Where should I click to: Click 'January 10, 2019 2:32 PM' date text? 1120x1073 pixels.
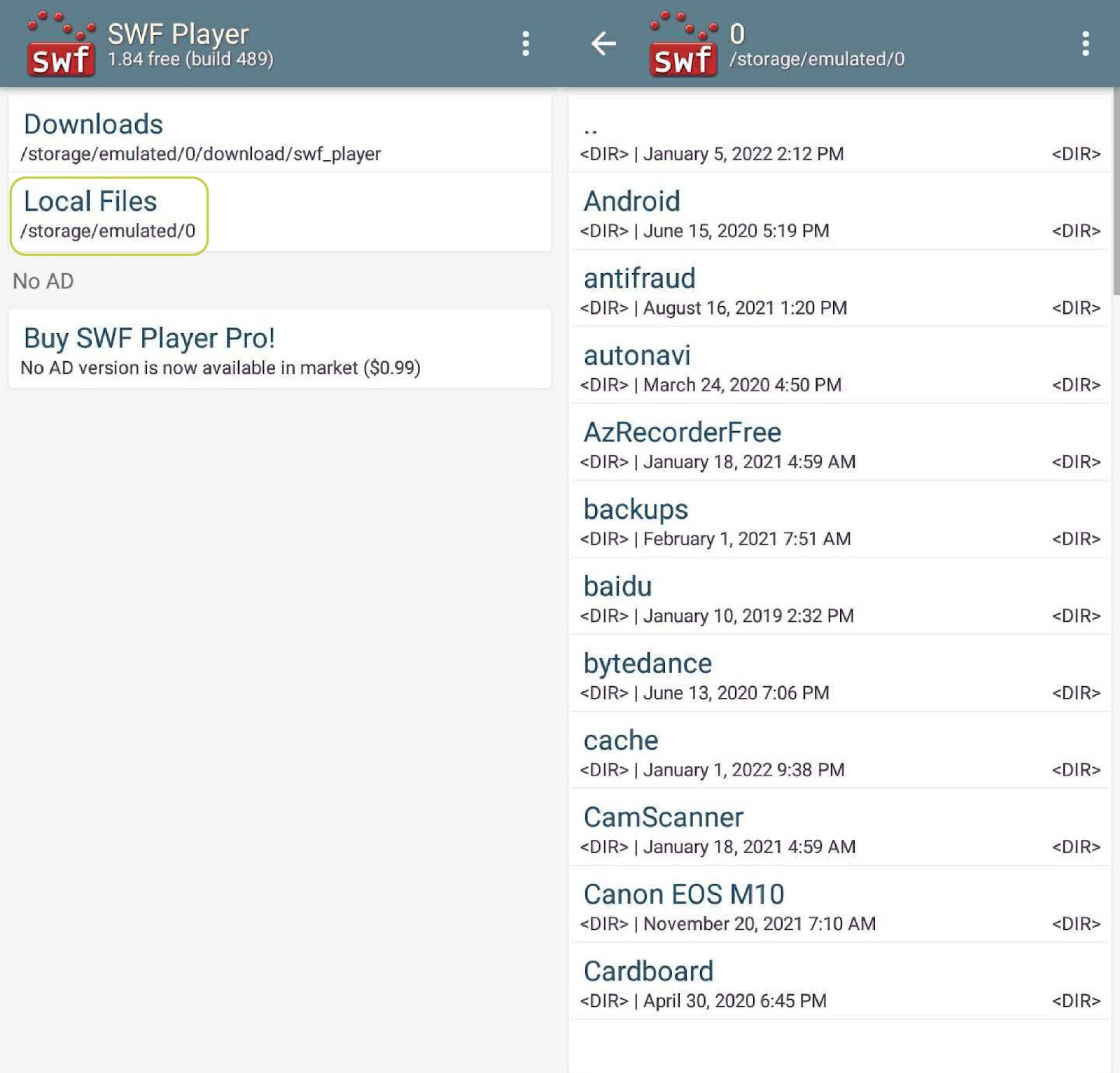(748, 616)
